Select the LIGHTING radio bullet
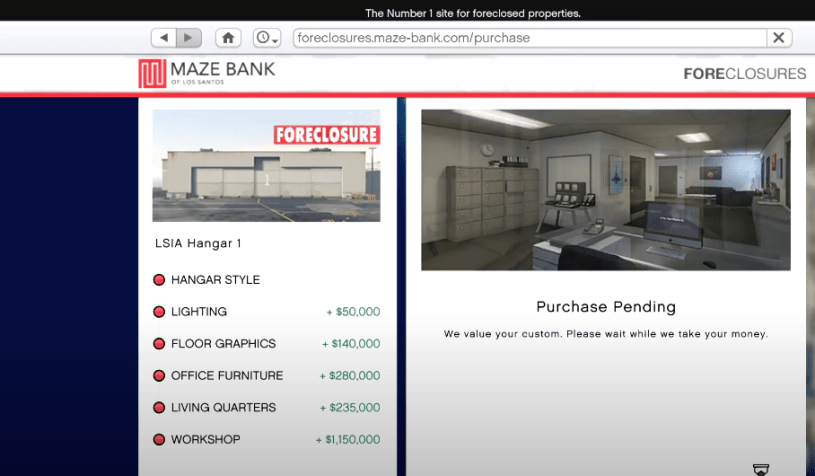815x476 pixels. click(159, 312)
